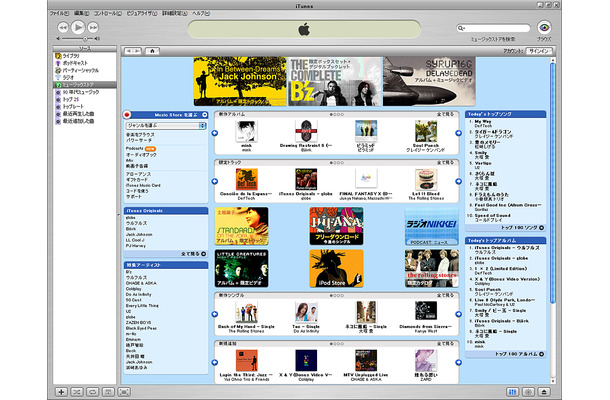Open the ファイル (File) menu

[59, 13]
